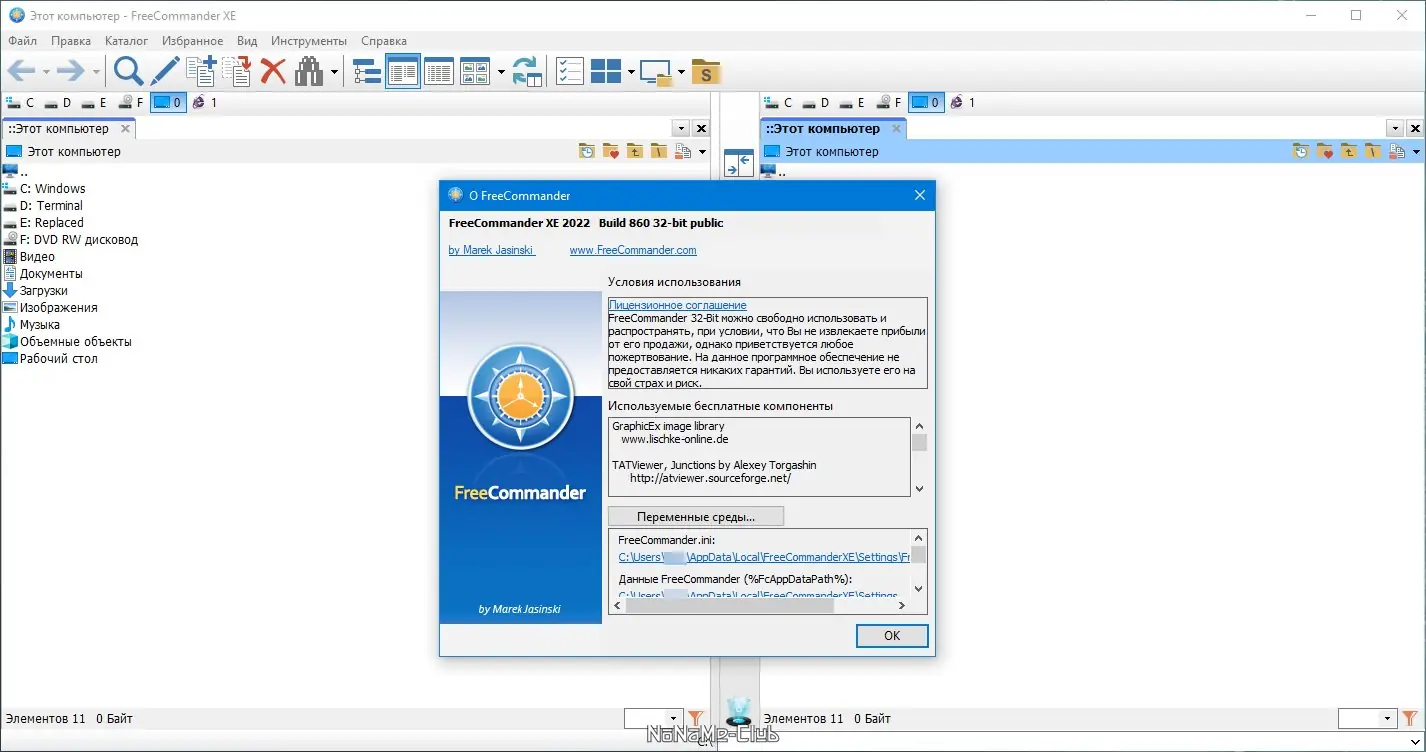Click the folder icon marked with S
Viewport: 1426px width, 752px height.
click(x=706, y=71)
